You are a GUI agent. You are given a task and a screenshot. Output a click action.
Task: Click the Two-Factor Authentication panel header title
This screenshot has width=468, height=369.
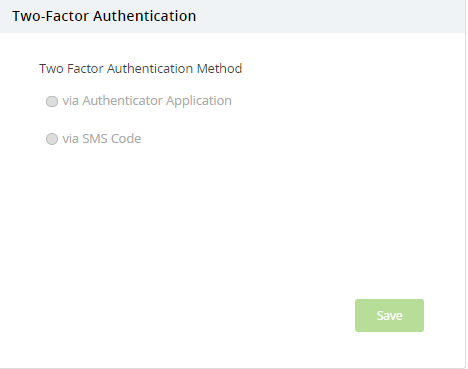104,16
